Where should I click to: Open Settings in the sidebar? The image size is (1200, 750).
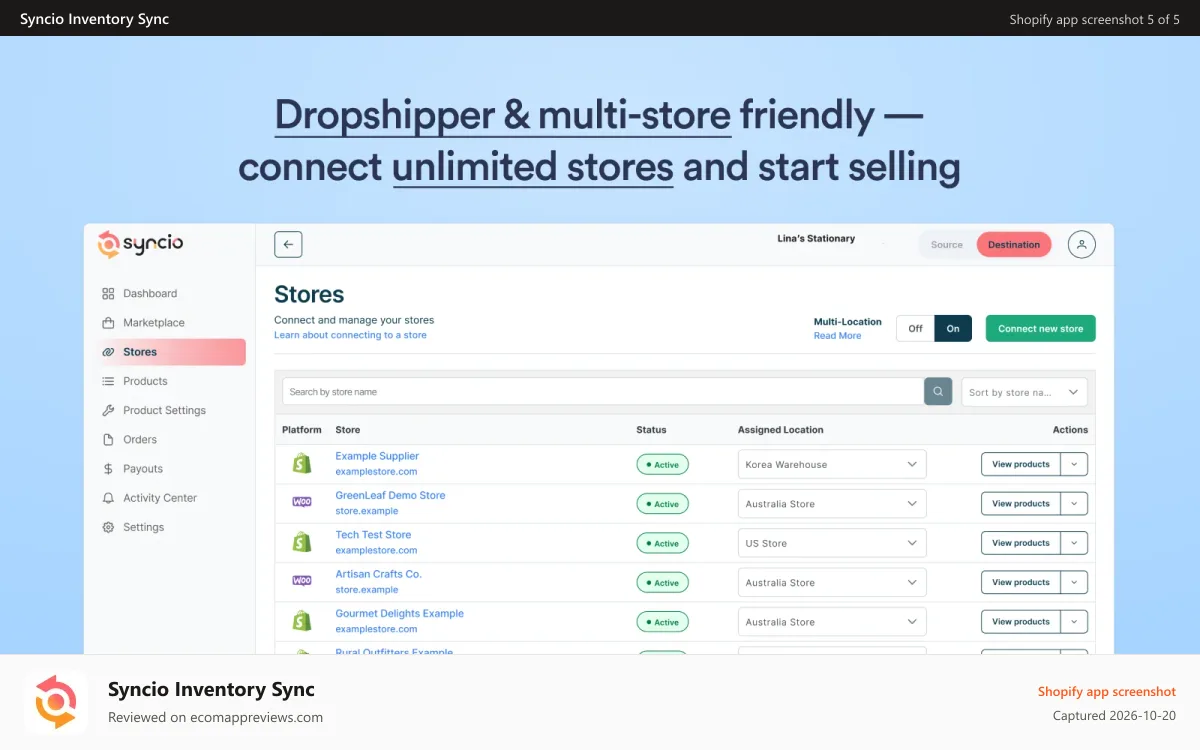coord(143,527)
